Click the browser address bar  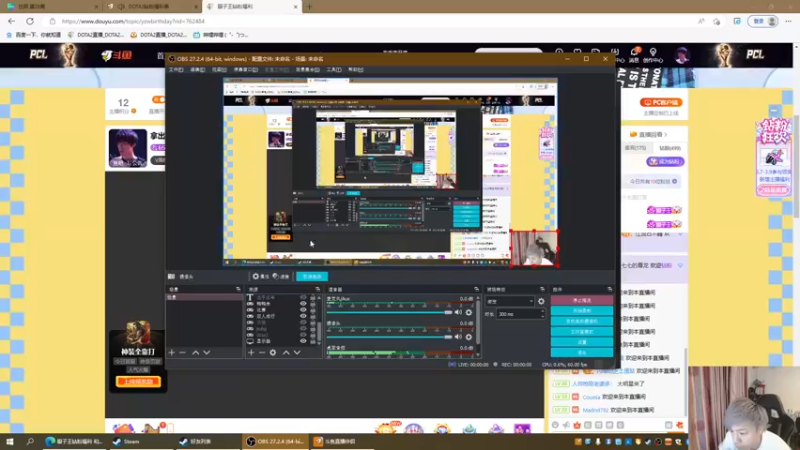(x=370, y=21)
